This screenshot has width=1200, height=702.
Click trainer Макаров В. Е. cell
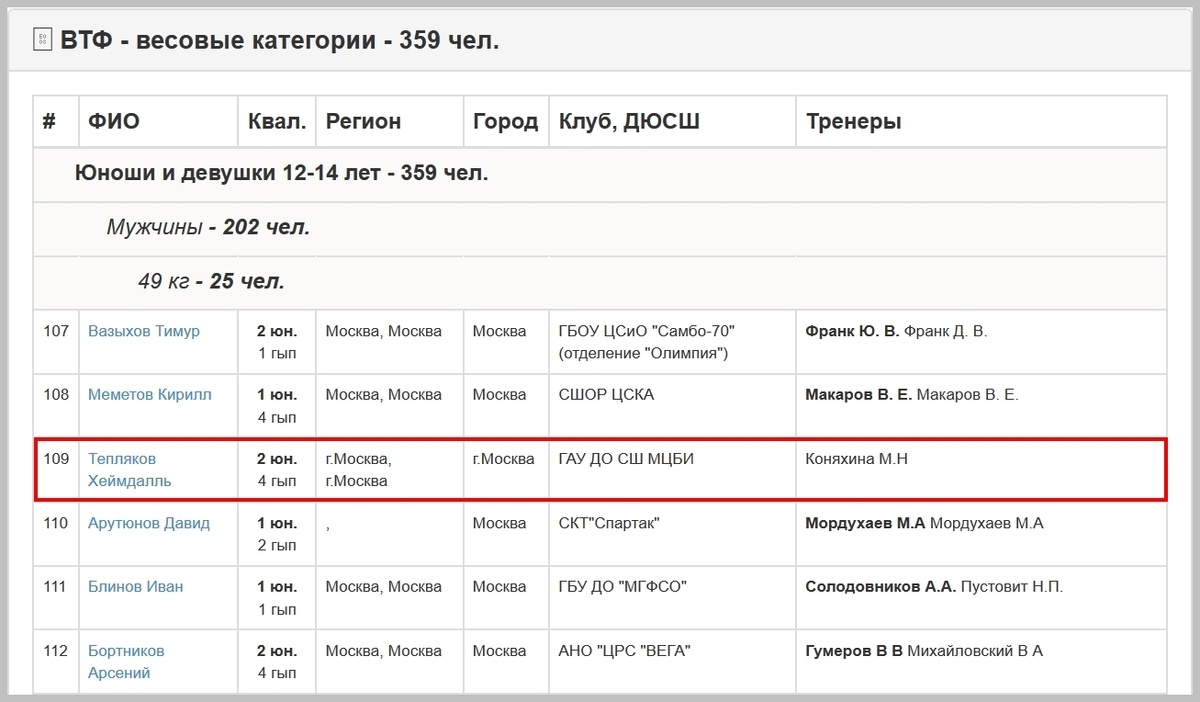981,406
